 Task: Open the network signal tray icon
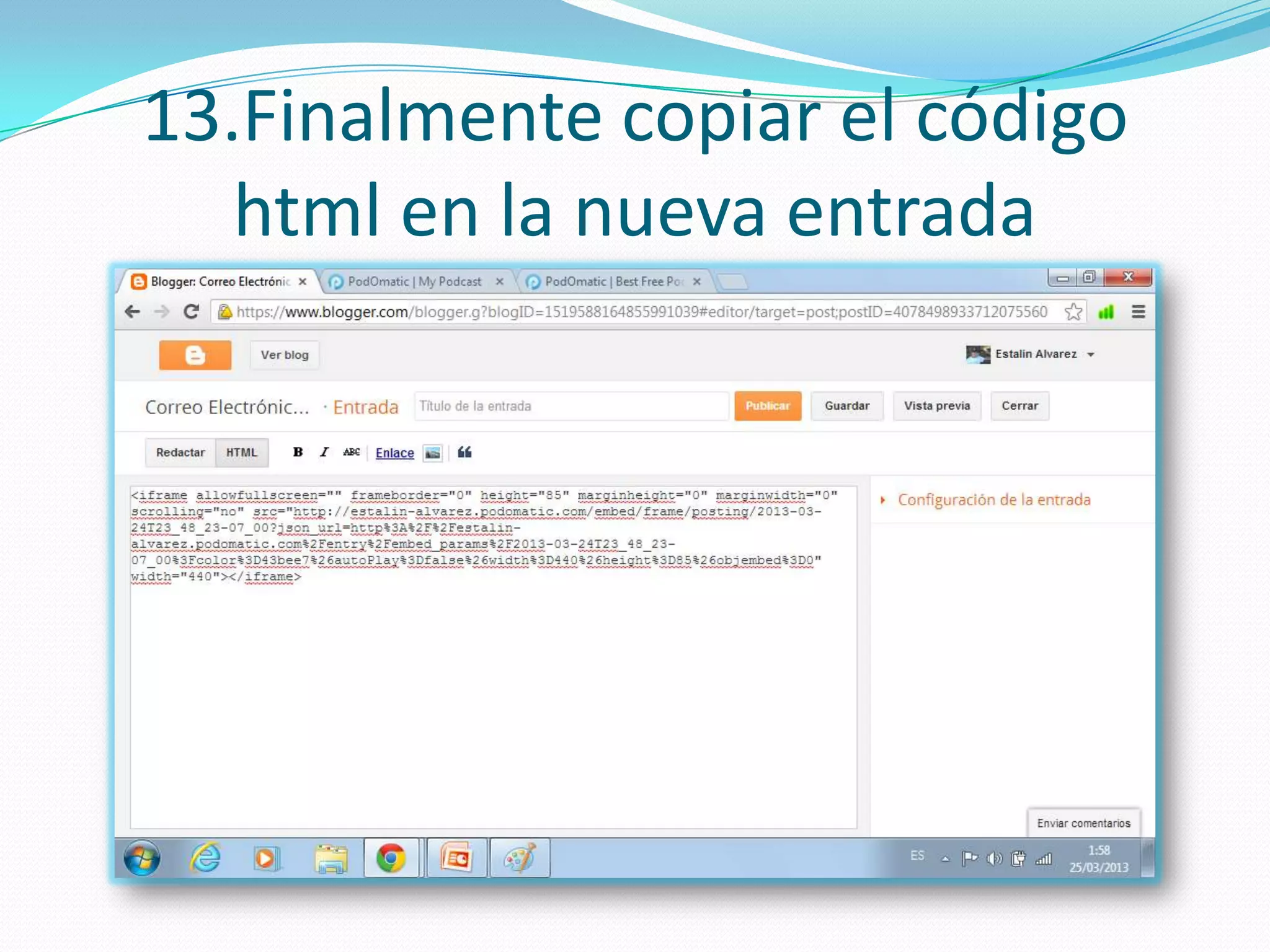coord(1044,858)
